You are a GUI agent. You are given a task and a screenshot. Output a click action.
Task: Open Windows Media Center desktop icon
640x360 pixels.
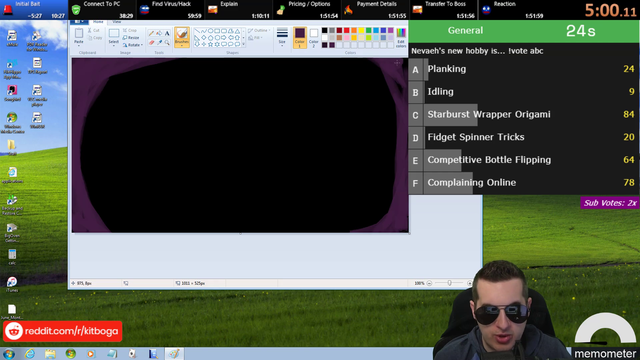[x=12, y=123]
